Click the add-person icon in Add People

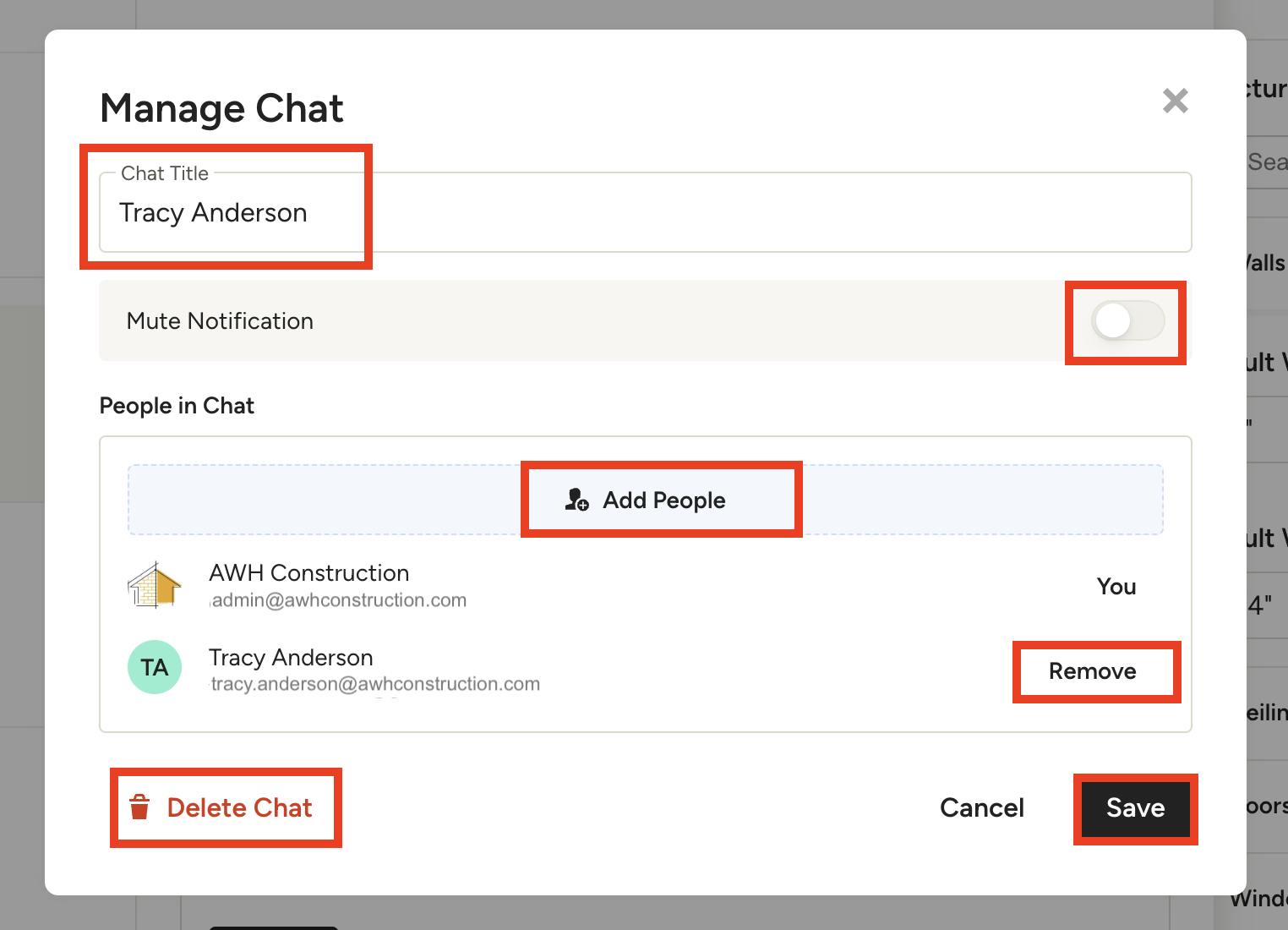pyautogui.click(x=576, y=500)
